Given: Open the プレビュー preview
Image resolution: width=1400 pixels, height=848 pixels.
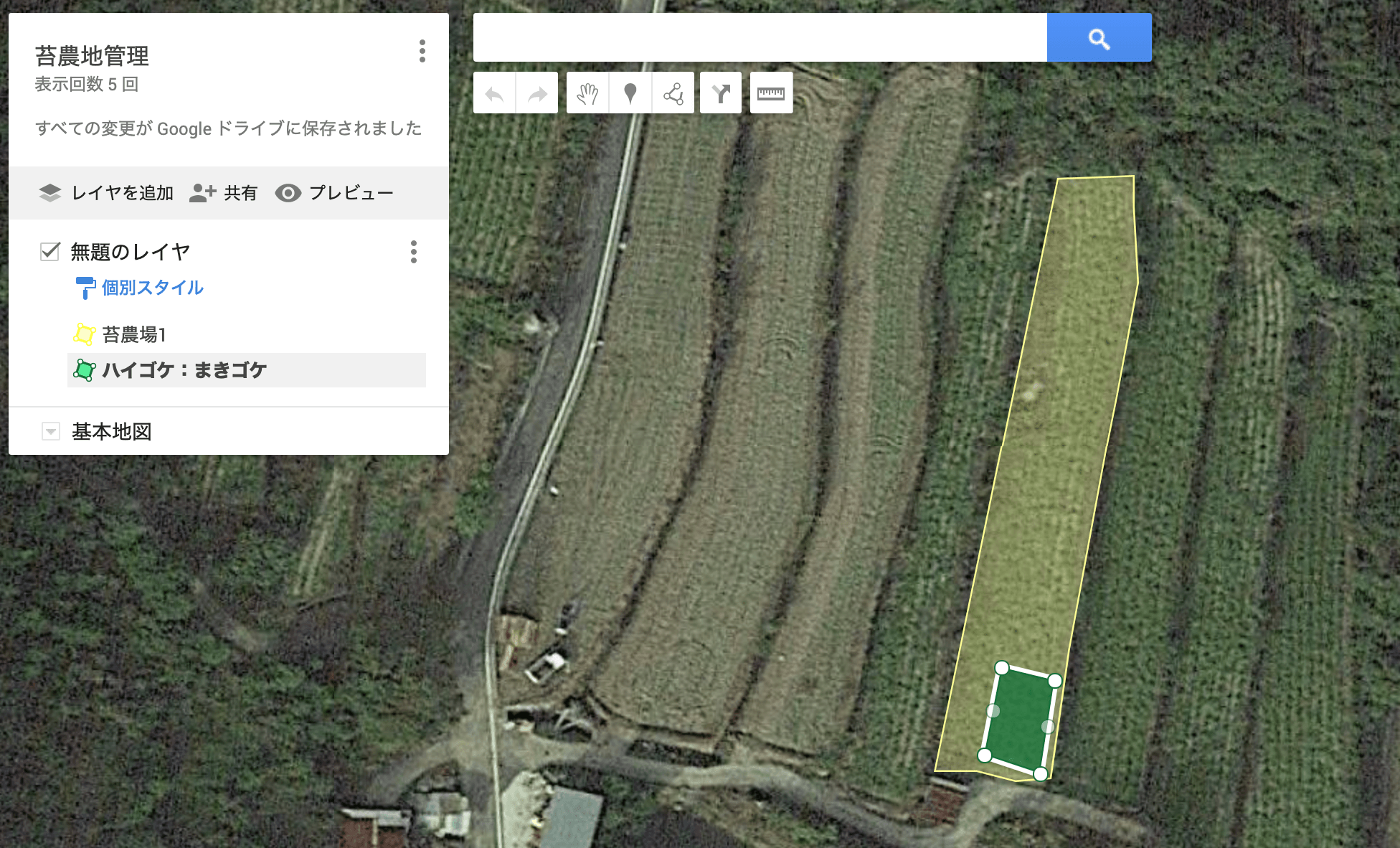Looking at the screenshot, I should [334, 193].
